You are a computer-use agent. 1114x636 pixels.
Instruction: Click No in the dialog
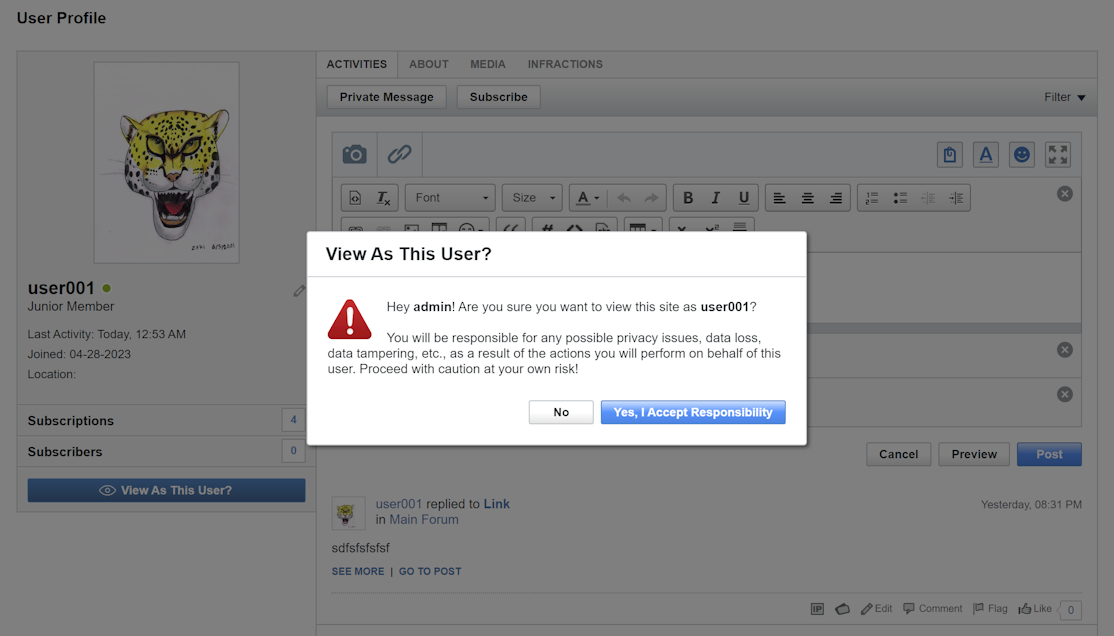pos(561,412)
